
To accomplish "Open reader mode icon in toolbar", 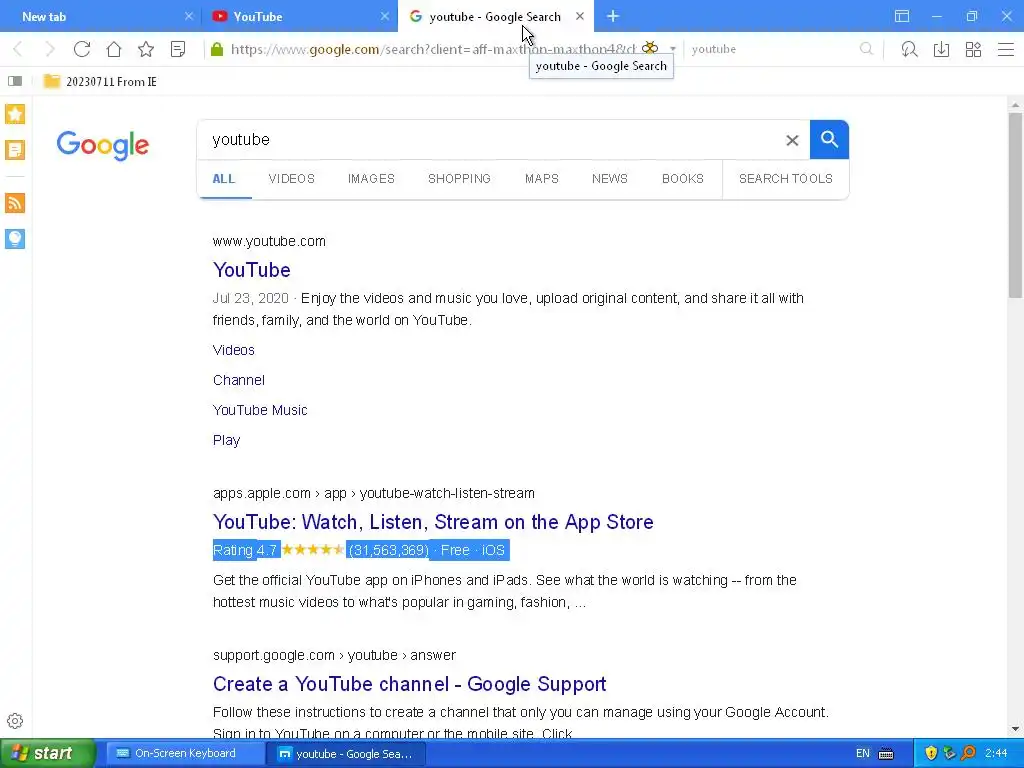I will point(178,49).
